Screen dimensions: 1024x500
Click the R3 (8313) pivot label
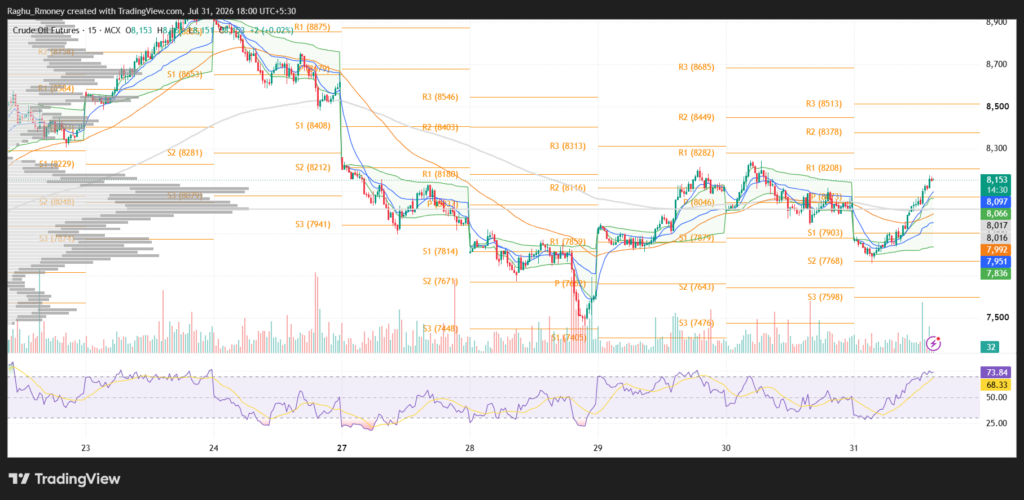tap(568, 146)
